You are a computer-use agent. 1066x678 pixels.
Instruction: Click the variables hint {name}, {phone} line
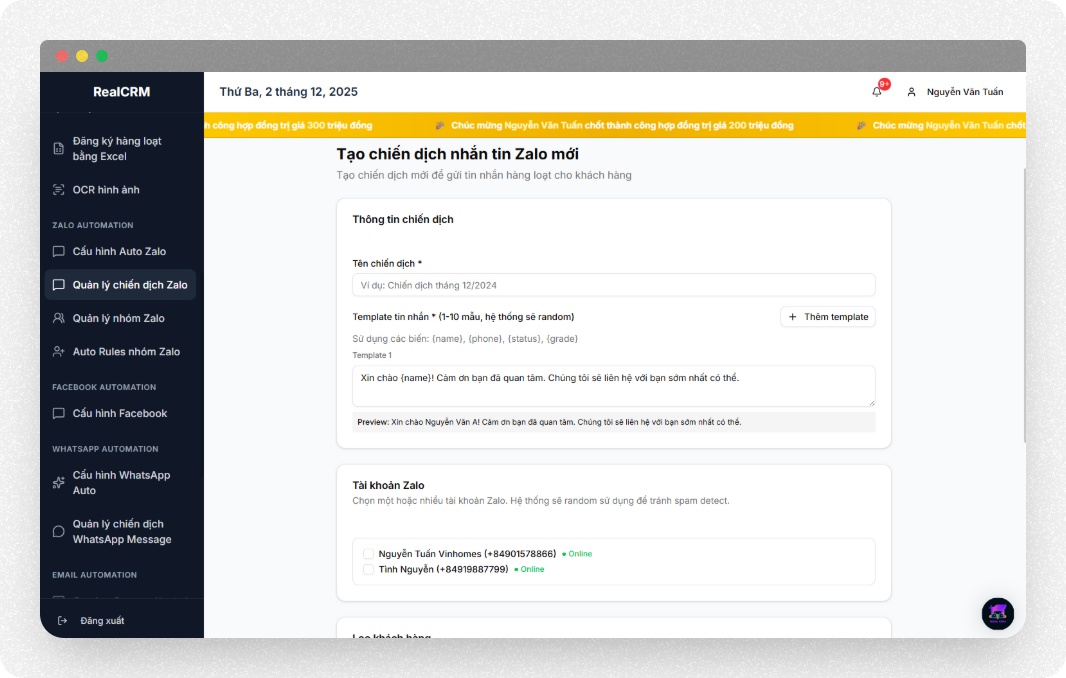click(465, 339)
